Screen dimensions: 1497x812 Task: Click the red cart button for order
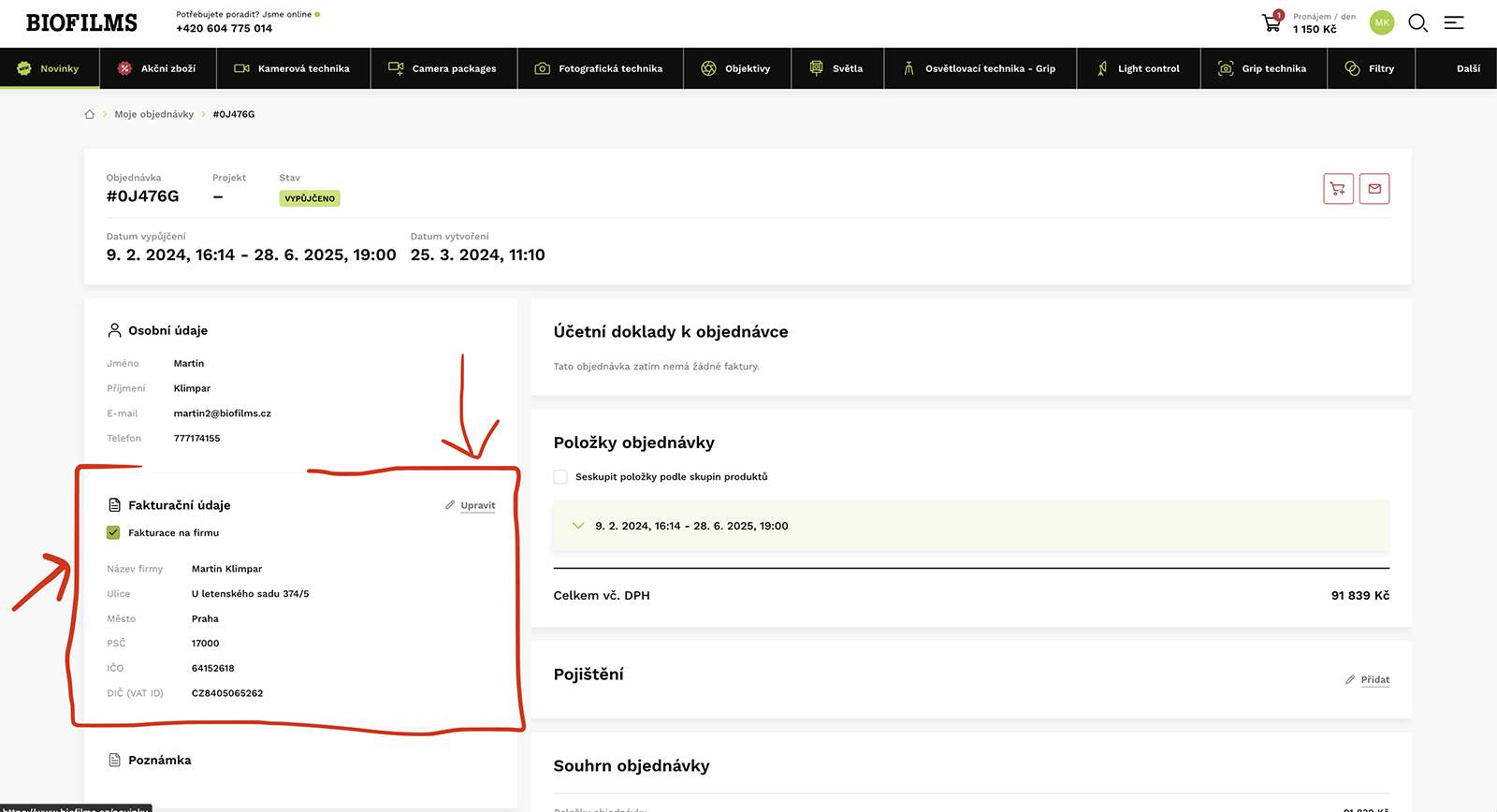[1339, 189]
